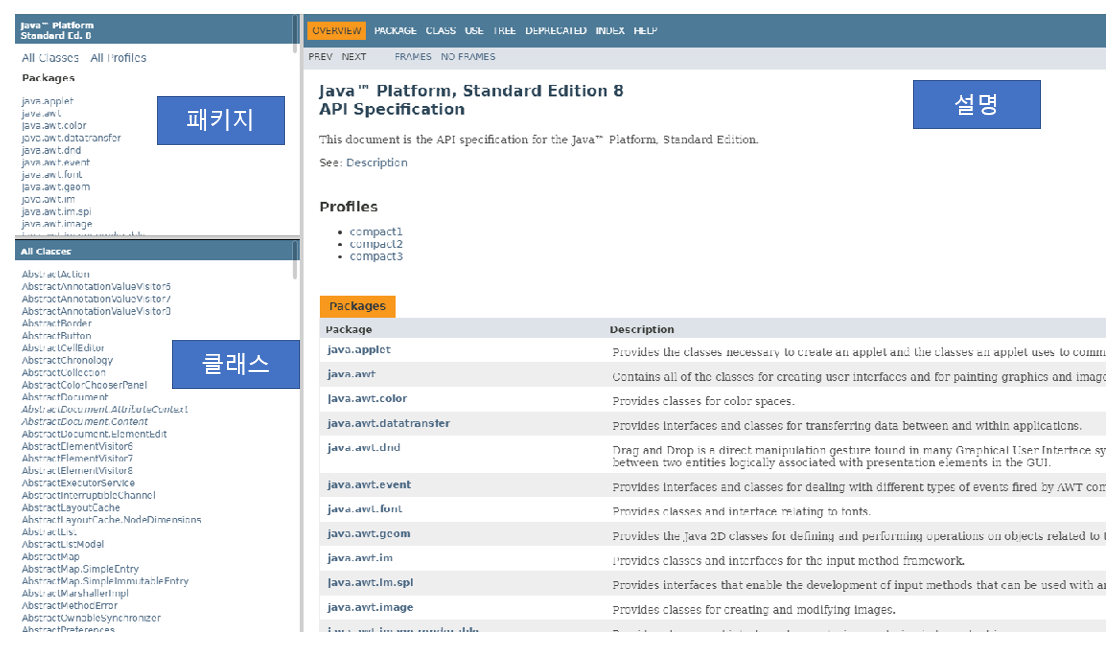Select java.awt.im.spi in the left package list
This screenshot has width=1112, height=646.
coord(56,212)
